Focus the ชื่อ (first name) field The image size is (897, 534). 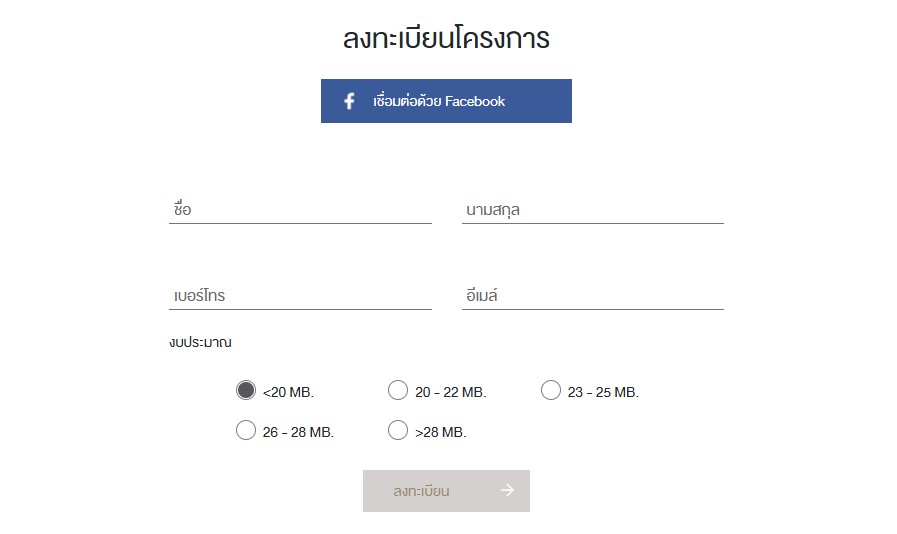300,209
